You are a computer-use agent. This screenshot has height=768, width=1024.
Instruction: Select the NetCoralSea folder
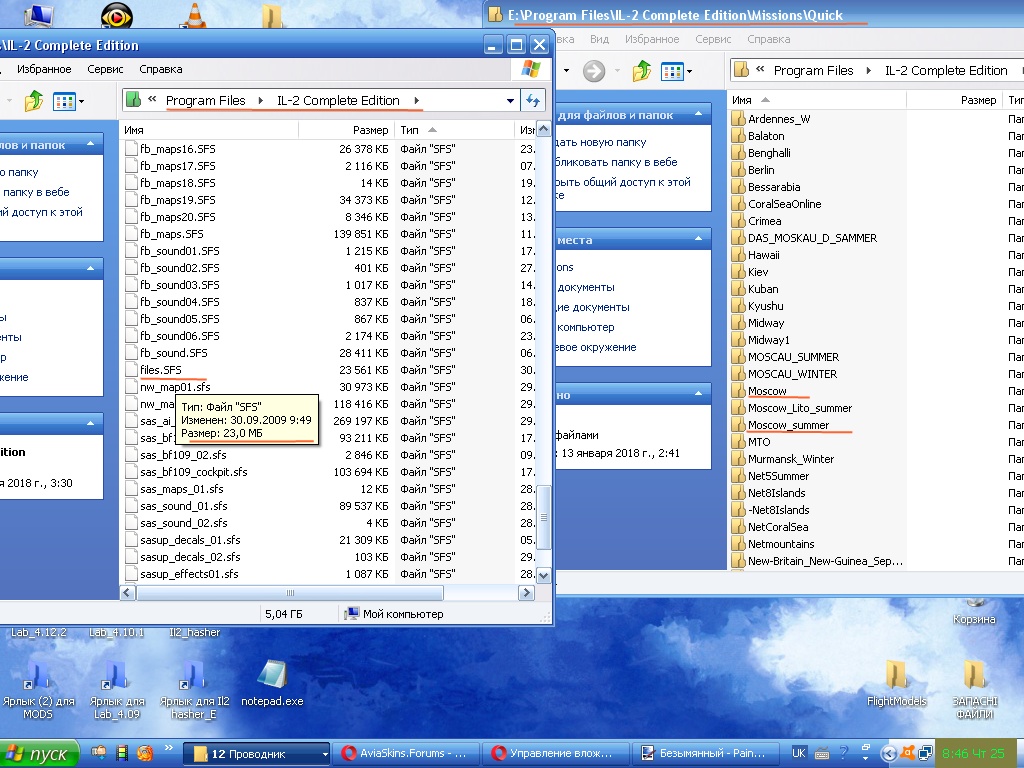pyautogui.click(x=778, y=526)
